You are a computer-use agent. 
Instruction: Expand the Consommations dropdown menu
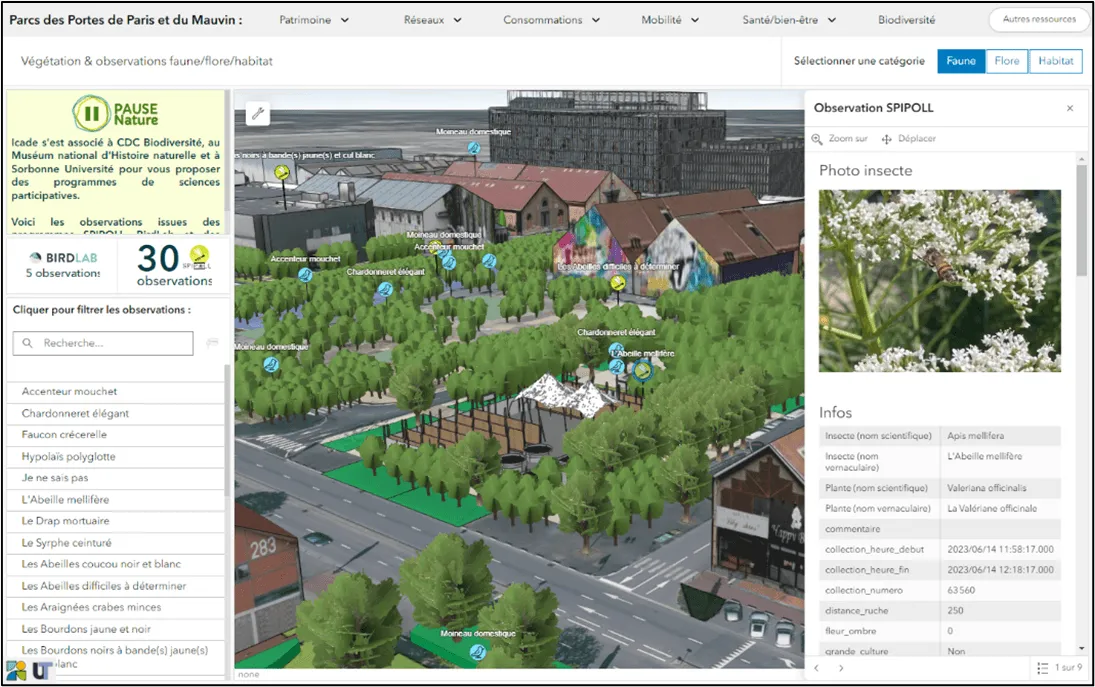click(x=551, y=20)
